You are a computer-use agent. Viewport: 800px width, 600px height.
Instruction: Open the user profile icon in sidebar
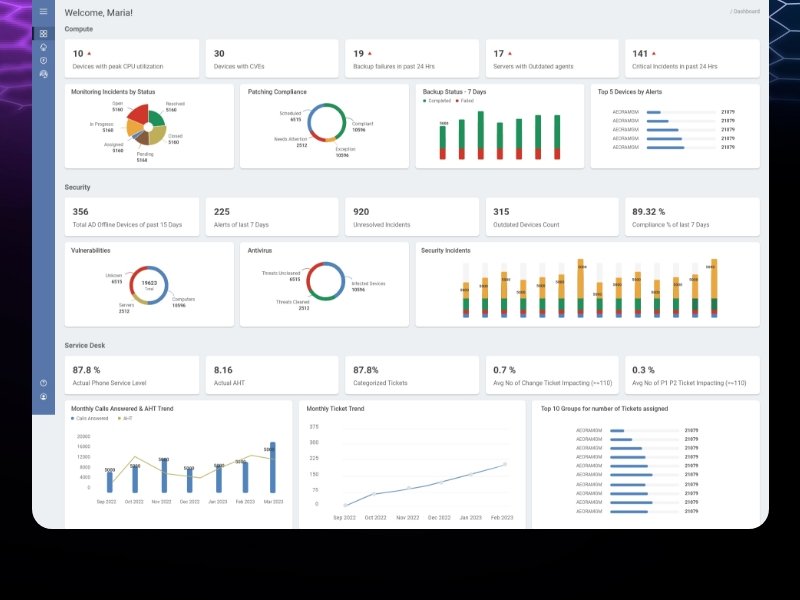[x=43, y=397]
